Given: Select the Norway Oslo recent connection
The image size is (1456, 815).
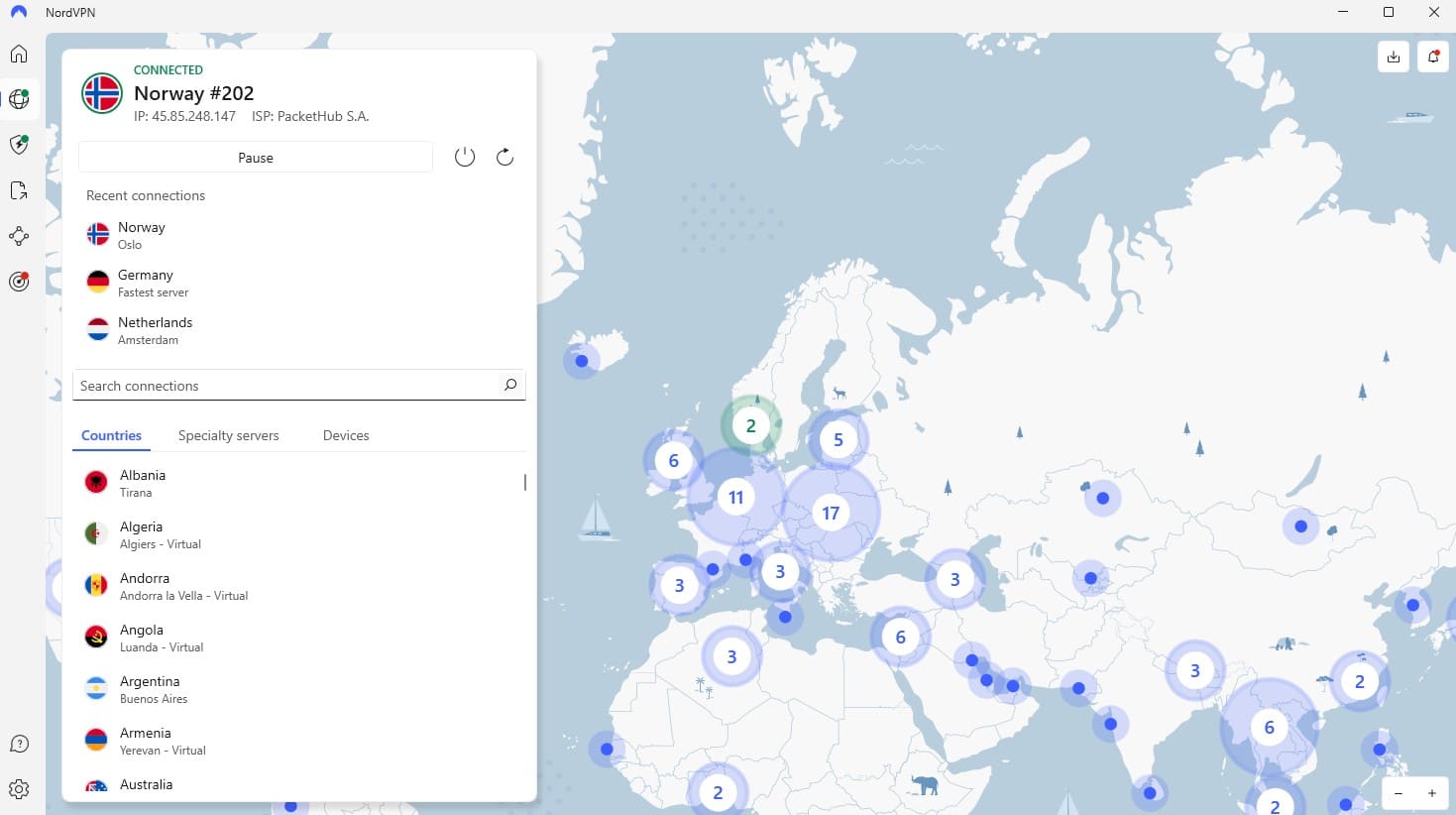Looking at the screenshot, I should pos(298,235).
